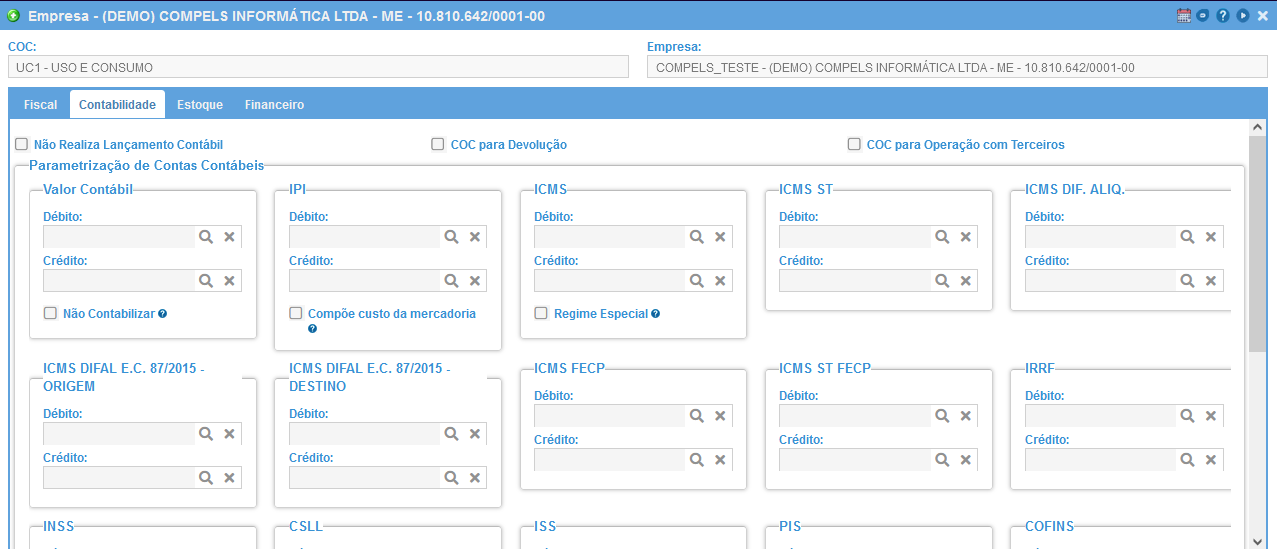Click the vertical scrollbar thumb

point(1257,244)
